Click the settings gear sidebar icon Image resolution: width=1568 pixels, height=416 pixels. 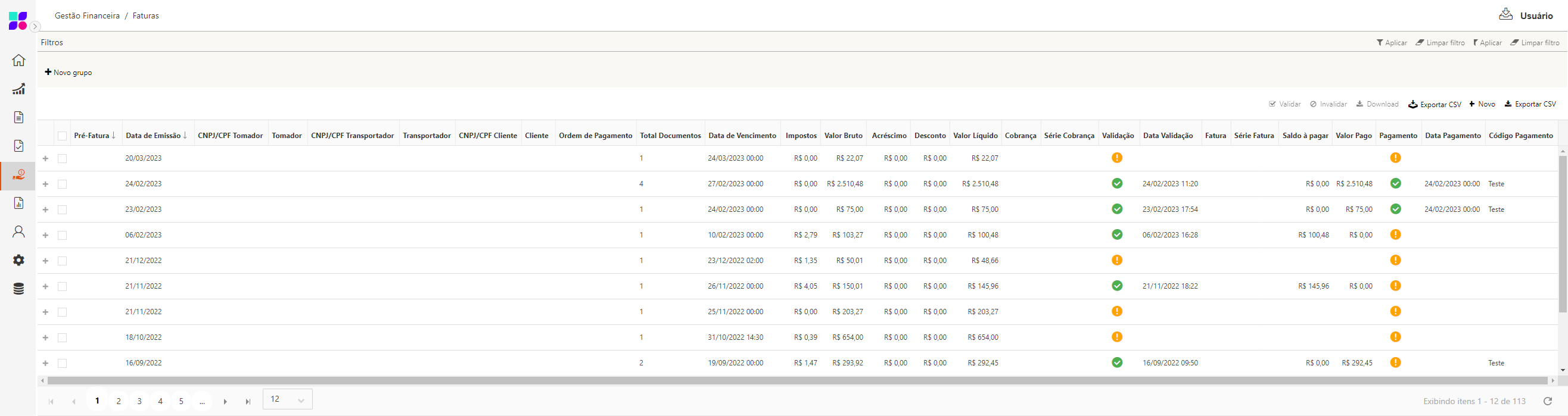pyautogui.click(x=19, y=260)
